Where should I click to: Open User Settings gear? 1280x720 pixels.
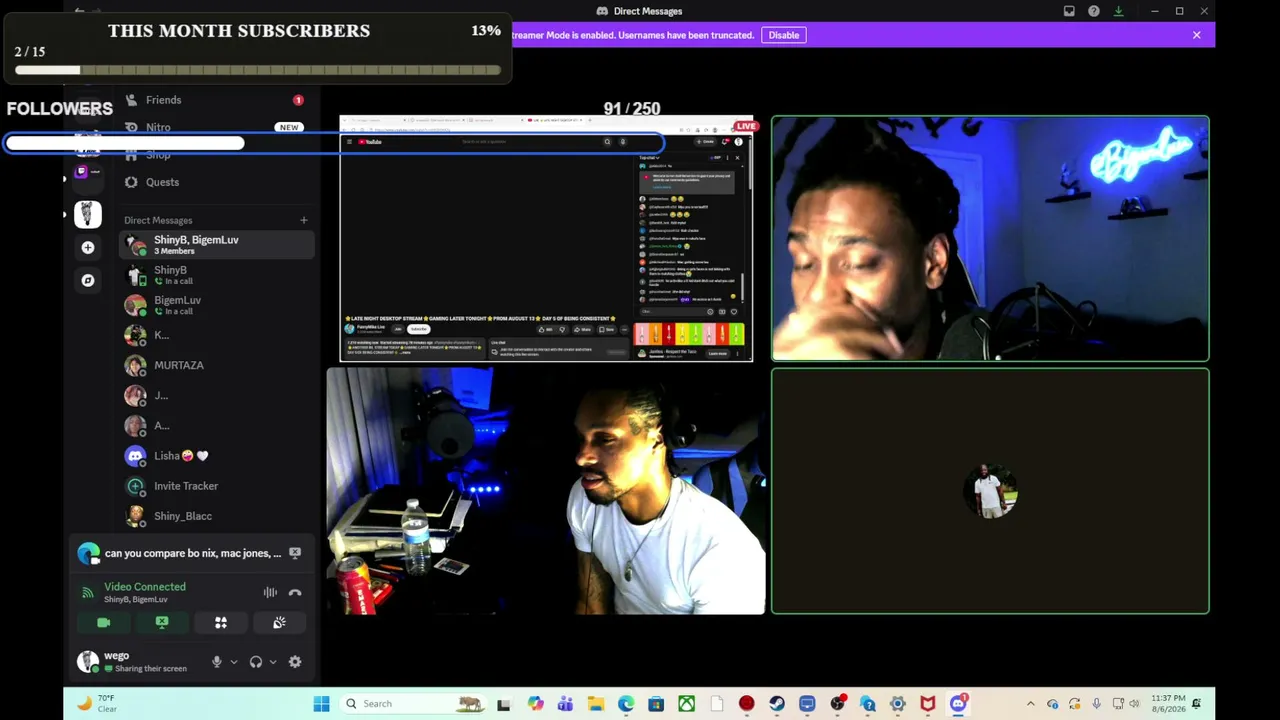tap(295, 662)
